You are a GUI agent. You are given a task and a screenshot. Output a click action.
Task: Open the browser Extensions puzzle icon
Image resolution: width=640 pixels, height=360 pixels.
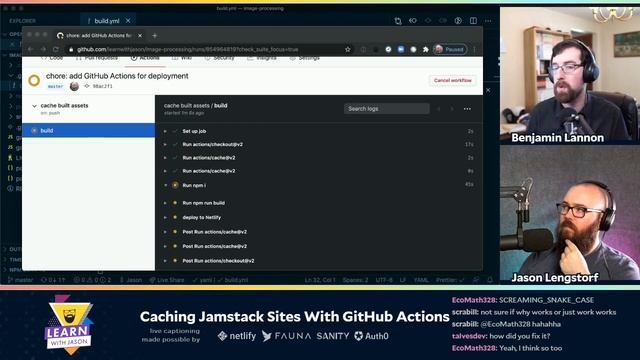point(425,49)
